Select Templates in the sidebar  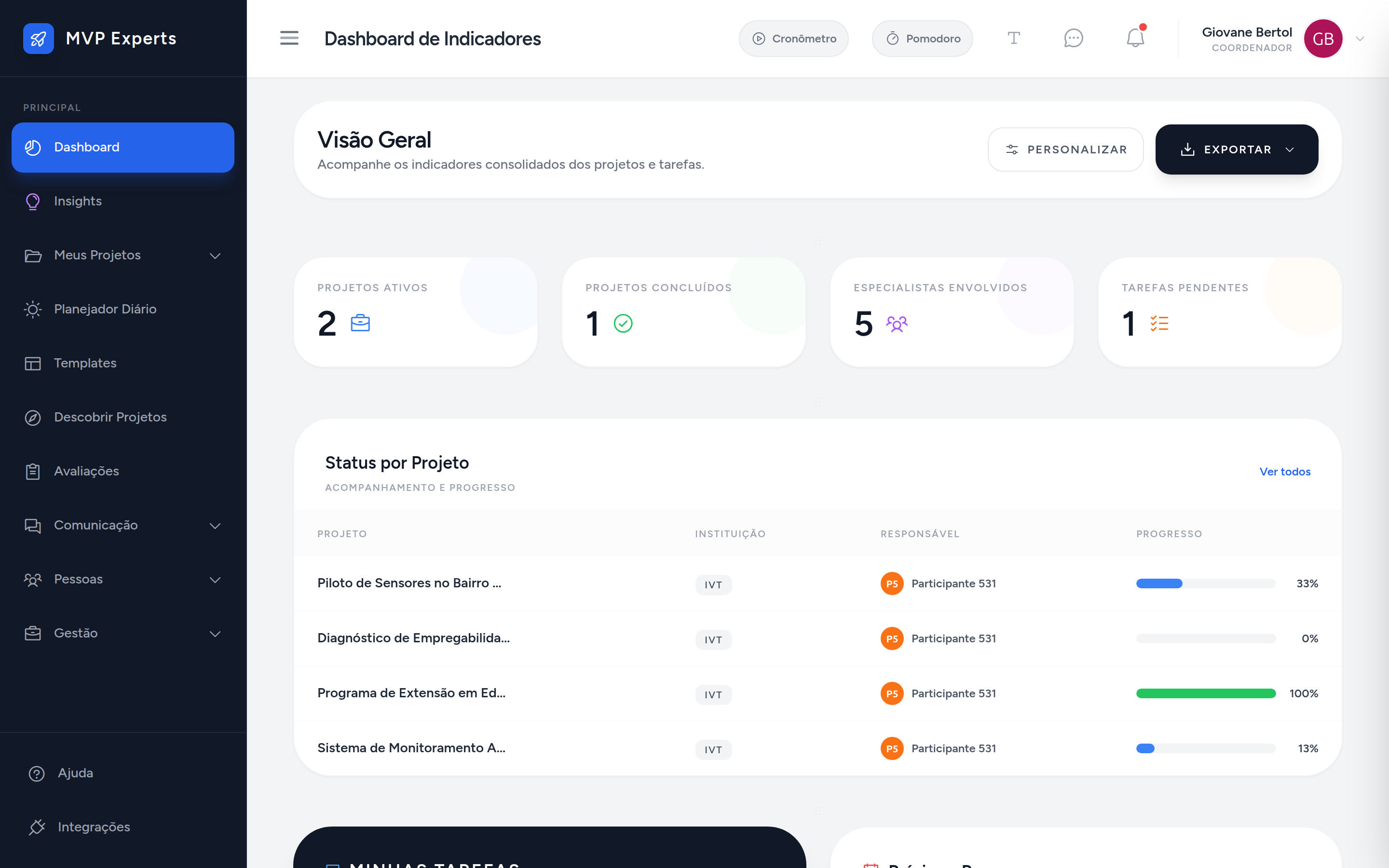(x=123, y=364)
